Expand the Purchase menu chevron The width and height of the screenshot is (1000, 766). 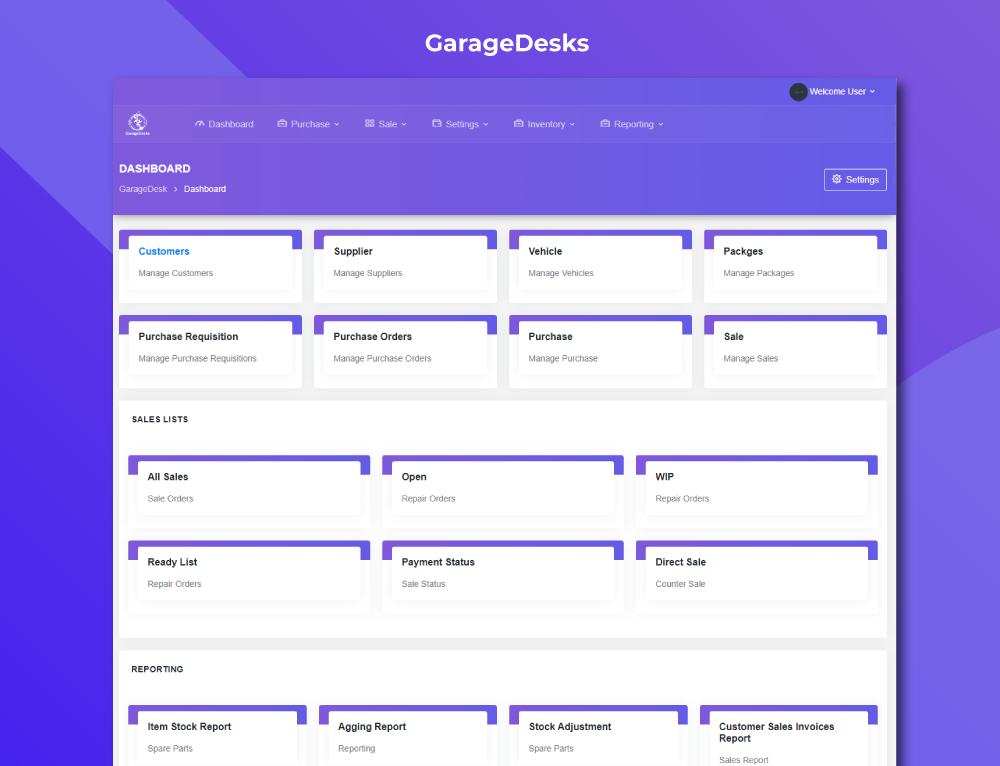click(x=337, y=124)
